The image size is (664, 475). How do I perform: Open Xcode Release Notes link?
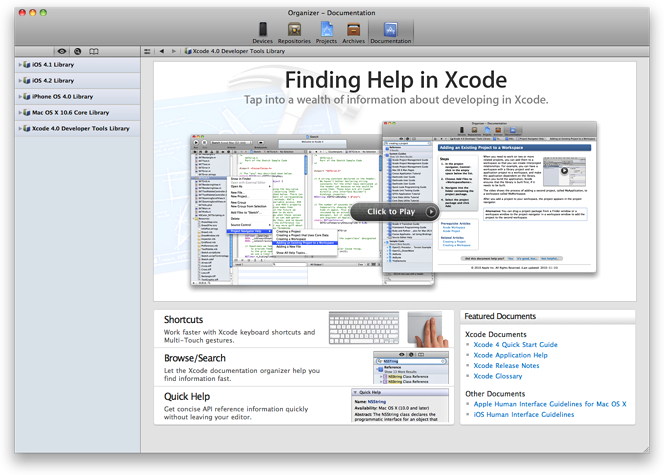[506, 366]
